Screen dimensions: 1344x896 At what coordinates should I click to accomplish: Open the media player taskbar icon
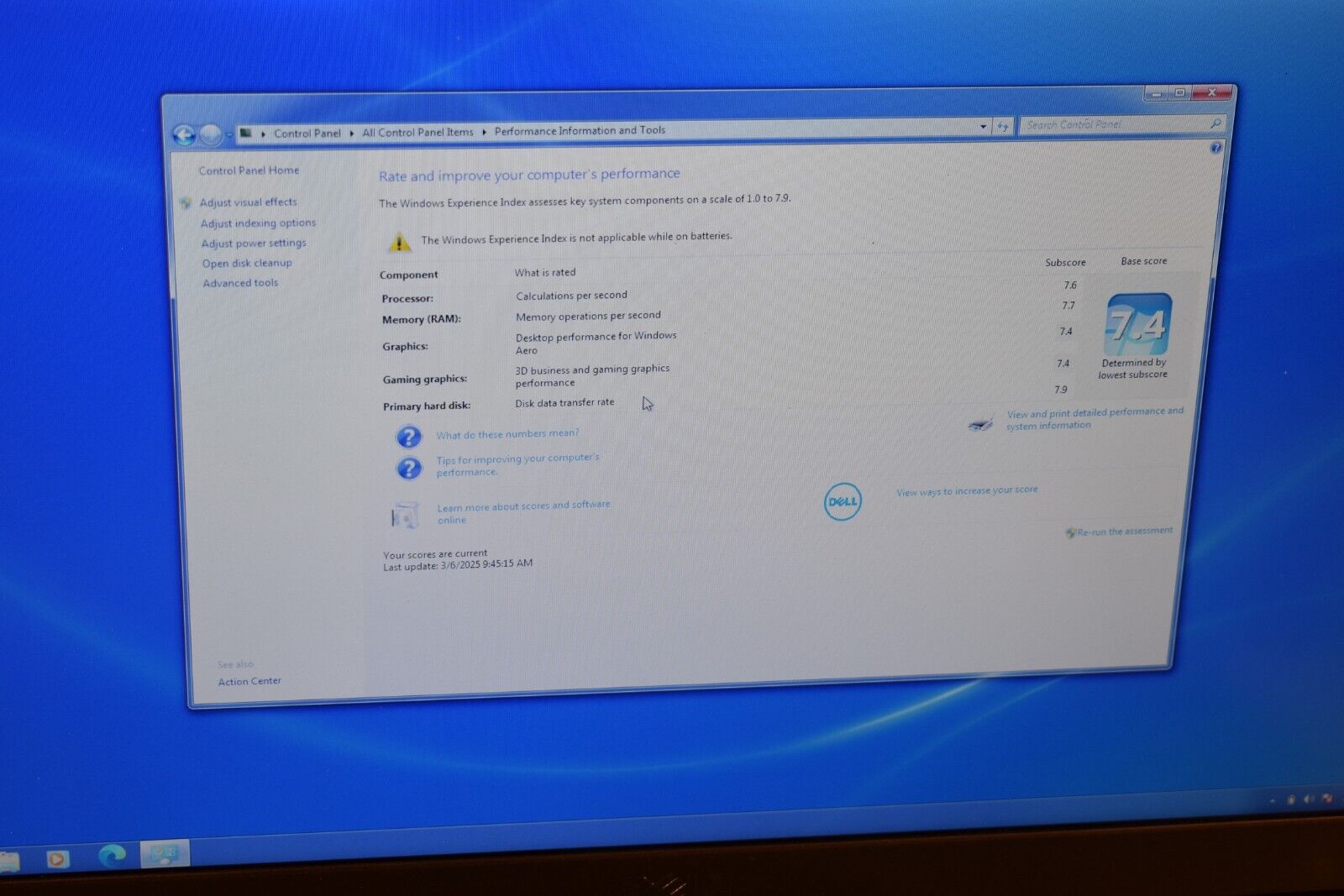pyautogui.click(x=57, y=859)
